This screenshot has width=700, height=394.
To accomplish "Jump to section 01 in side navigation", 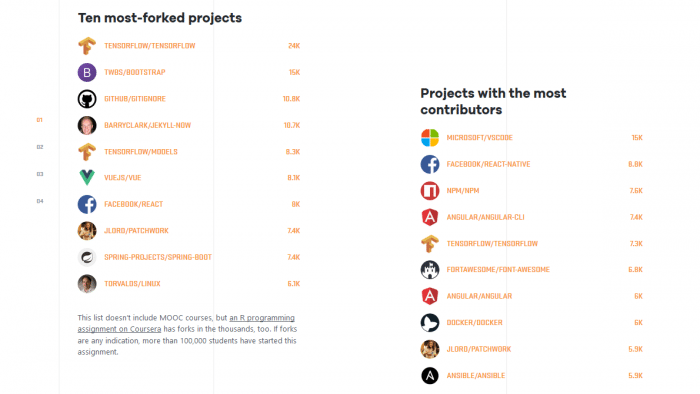I will 40,120.
